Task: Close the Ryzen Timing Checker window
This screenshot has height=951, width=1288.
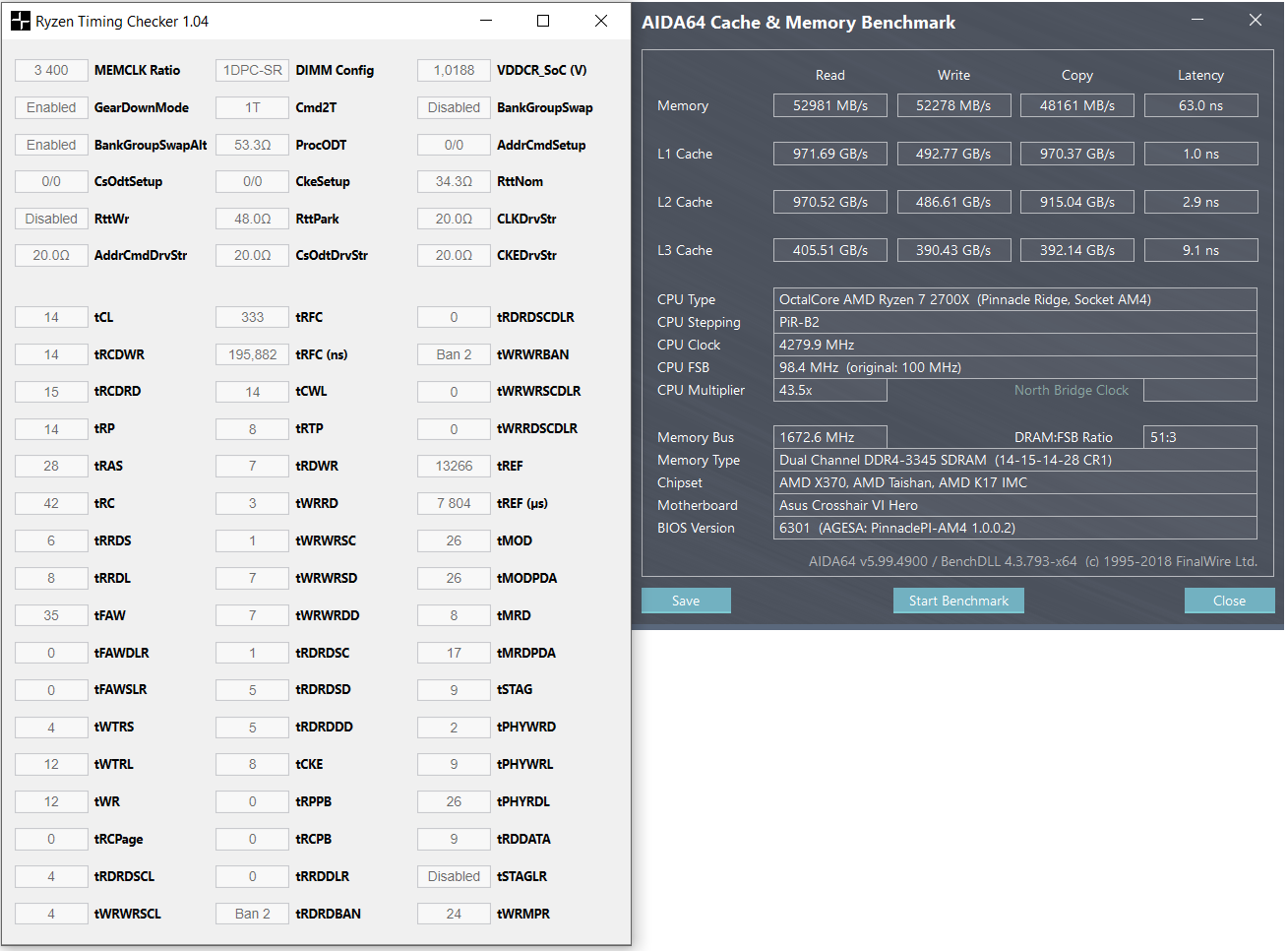Action: (601, 21)
